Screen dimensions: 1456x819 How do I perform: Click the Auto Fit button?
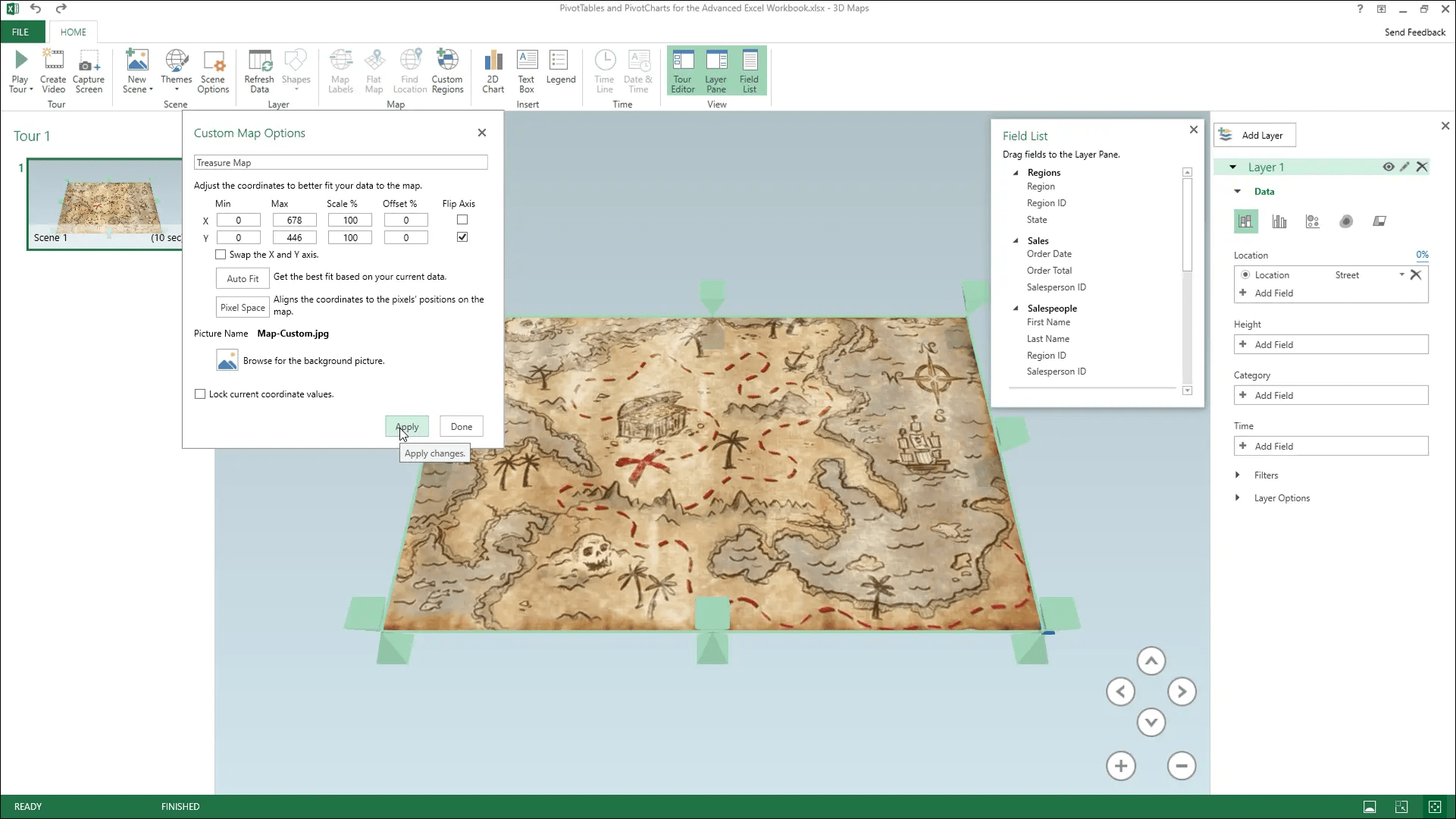(x=243, y=278)
